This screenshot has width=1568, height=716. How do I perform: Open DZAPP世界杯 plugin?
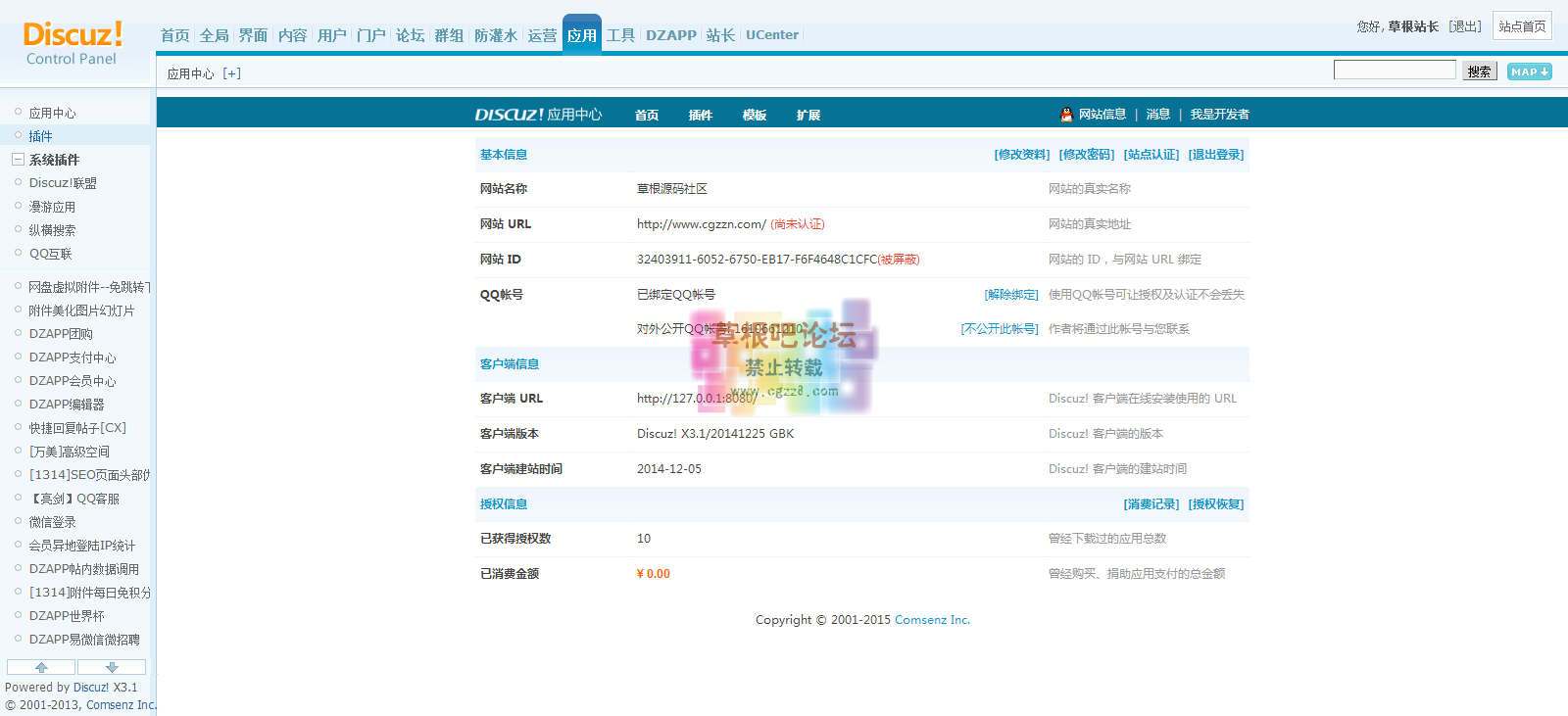click(67, 616)
